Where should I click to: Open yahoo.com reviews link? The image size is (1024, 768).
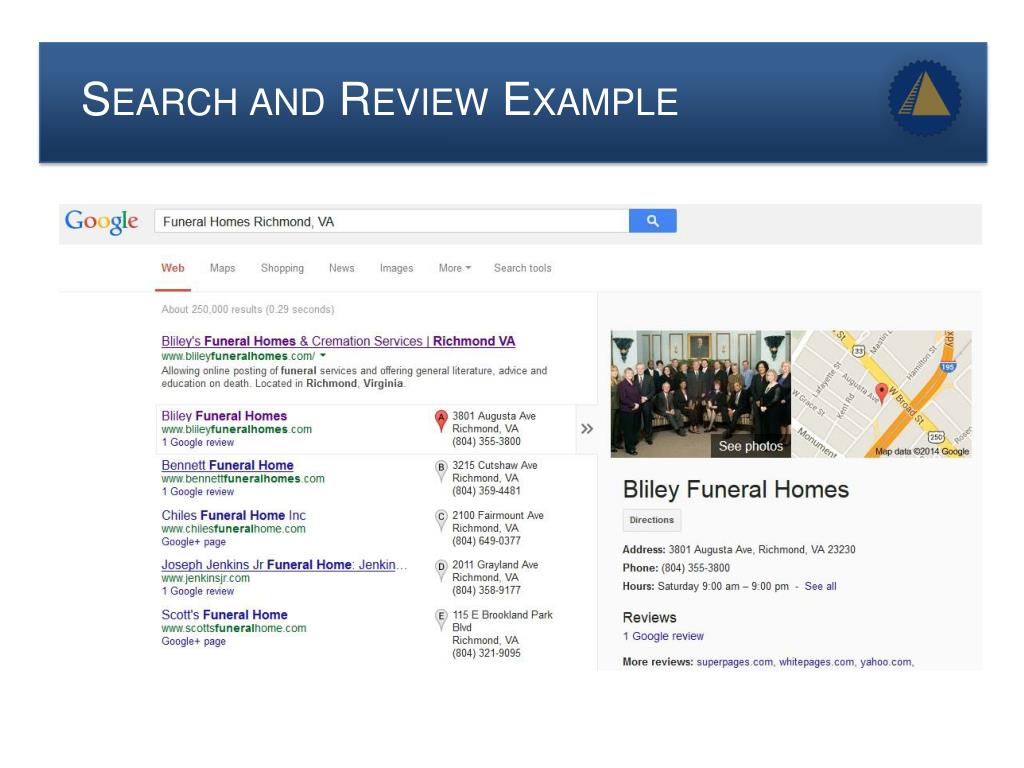pos(886,662)
